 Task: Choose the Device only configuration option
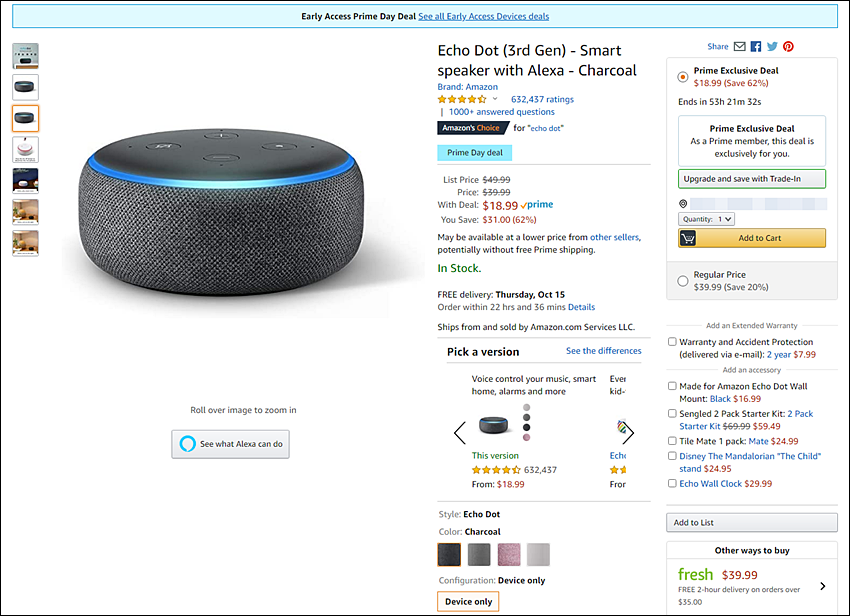[x=468, y=601]
